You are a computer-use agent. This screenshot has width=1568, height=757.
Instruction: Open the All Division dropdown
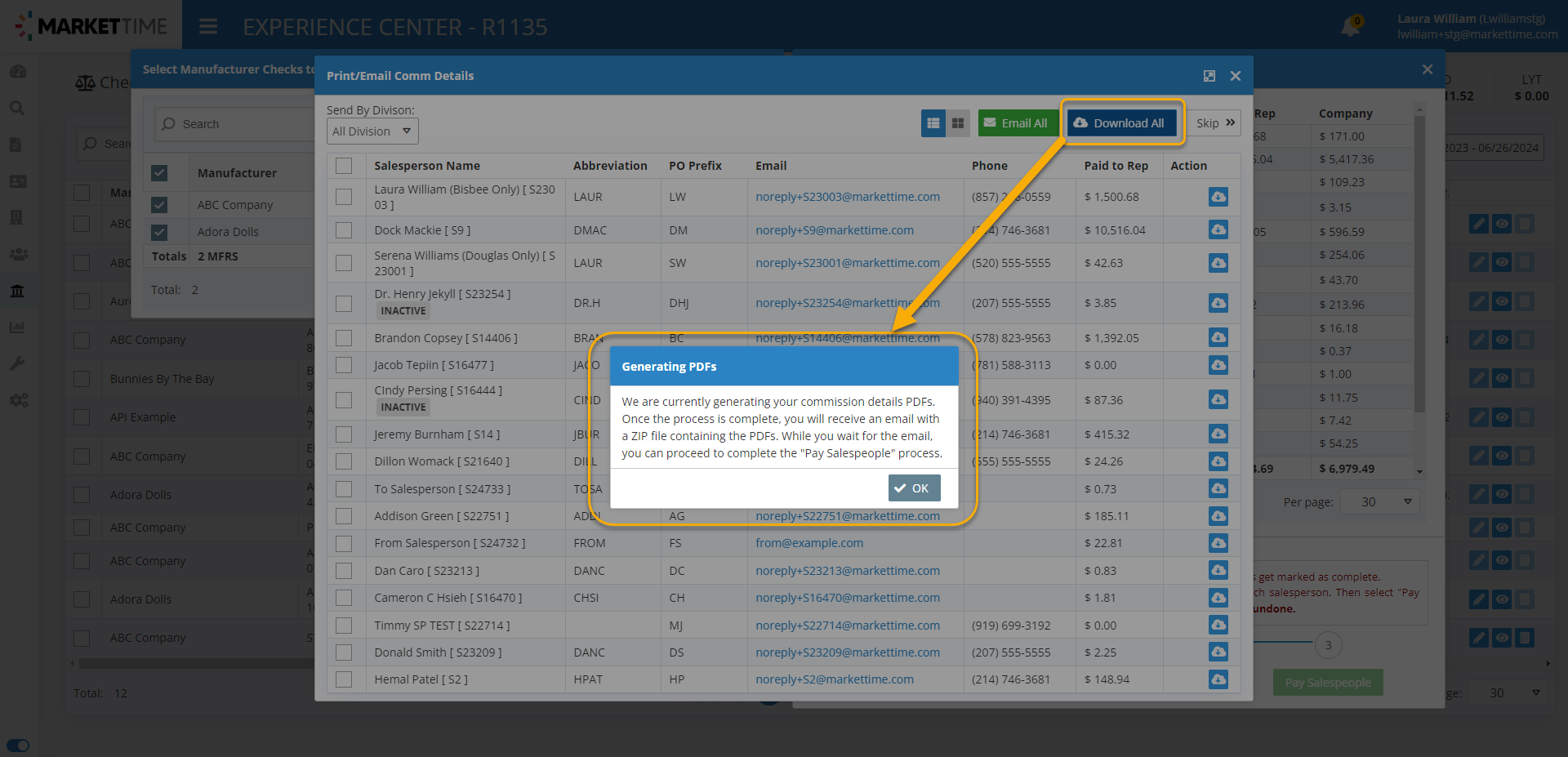pos(372,131)
